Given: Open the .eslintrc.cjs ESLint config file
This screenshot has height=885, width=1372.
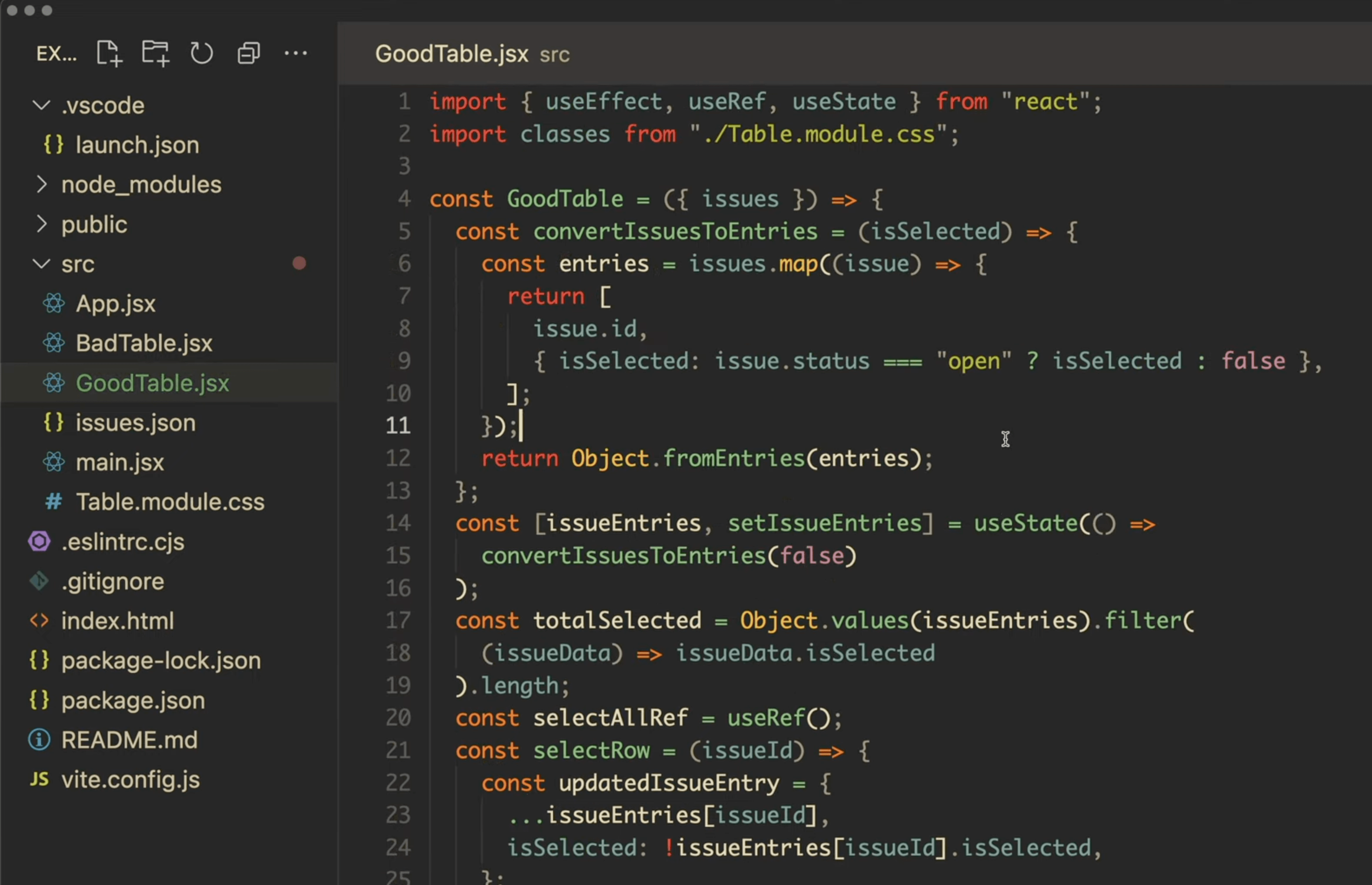Looking at the screenshot, I should (x=123, y=541).
